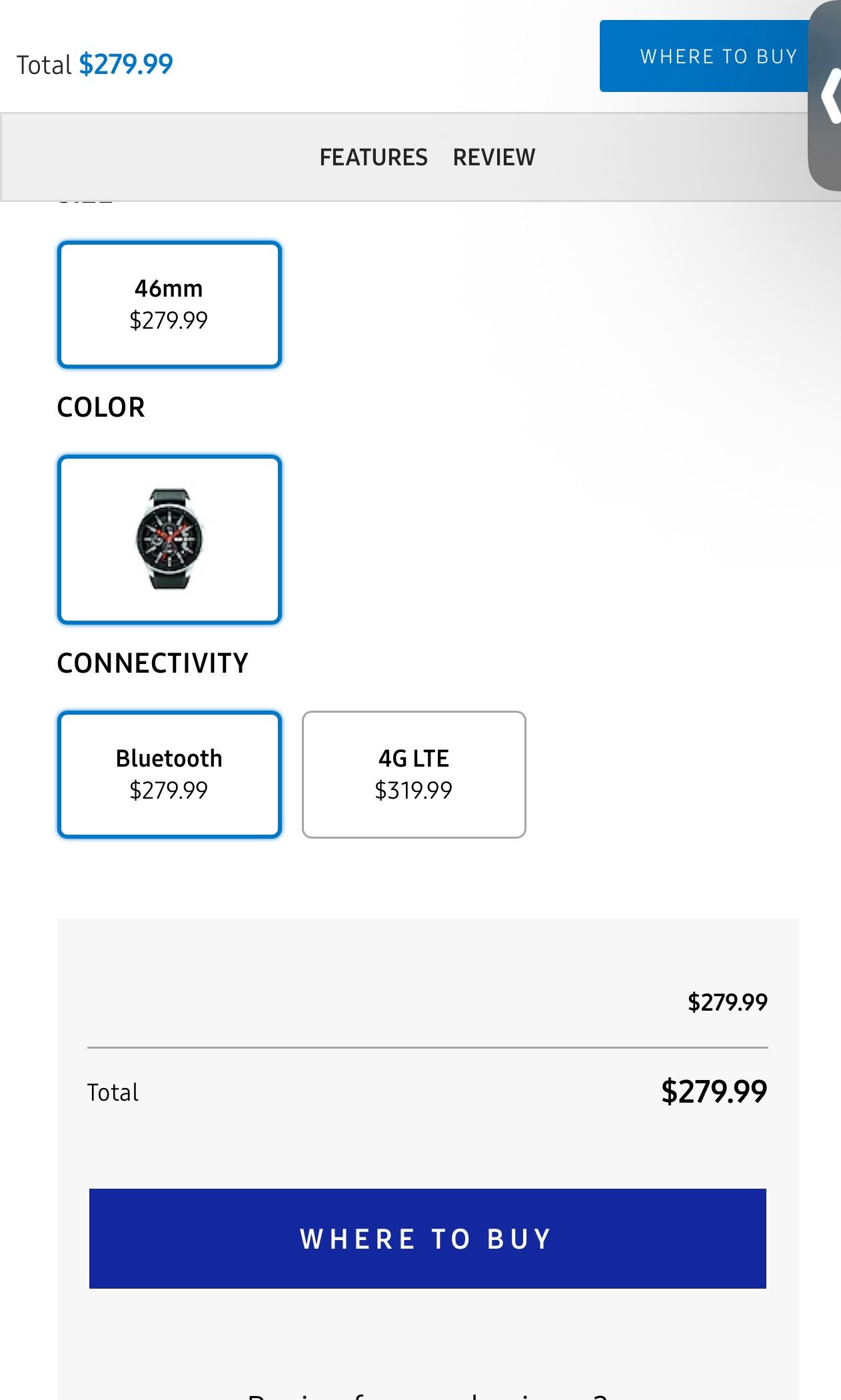Switch to the REVIEW tab
This screenshot has height=1400, width=841.
point(494,157)
